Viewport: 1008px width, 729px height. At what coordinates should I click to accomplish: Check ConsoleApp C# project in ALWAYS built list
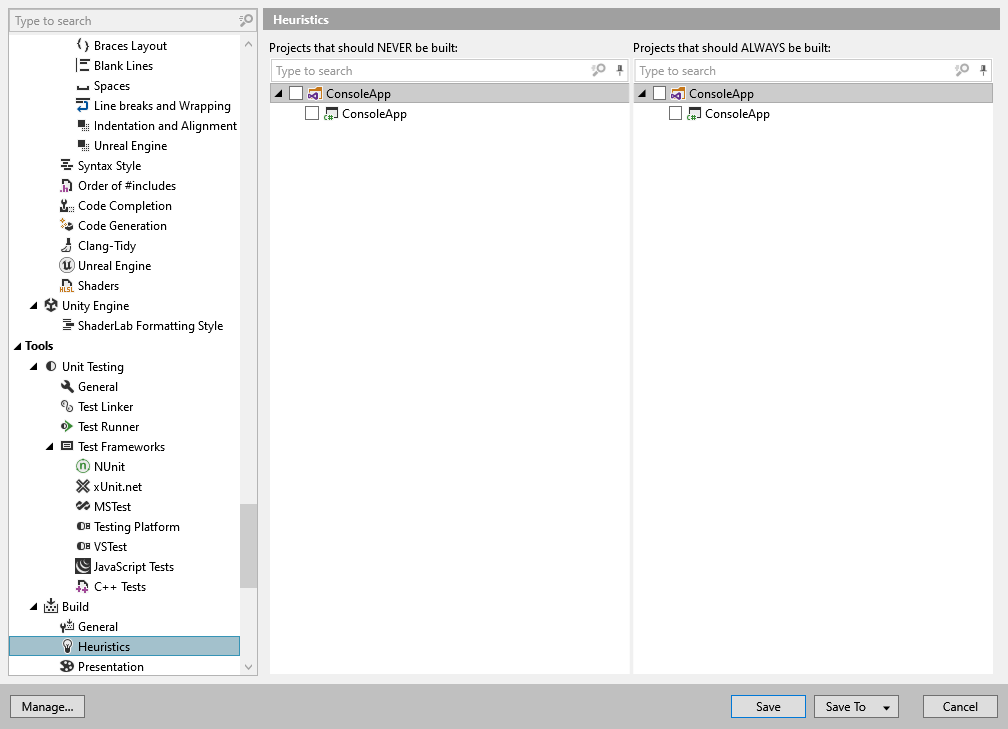675,113
